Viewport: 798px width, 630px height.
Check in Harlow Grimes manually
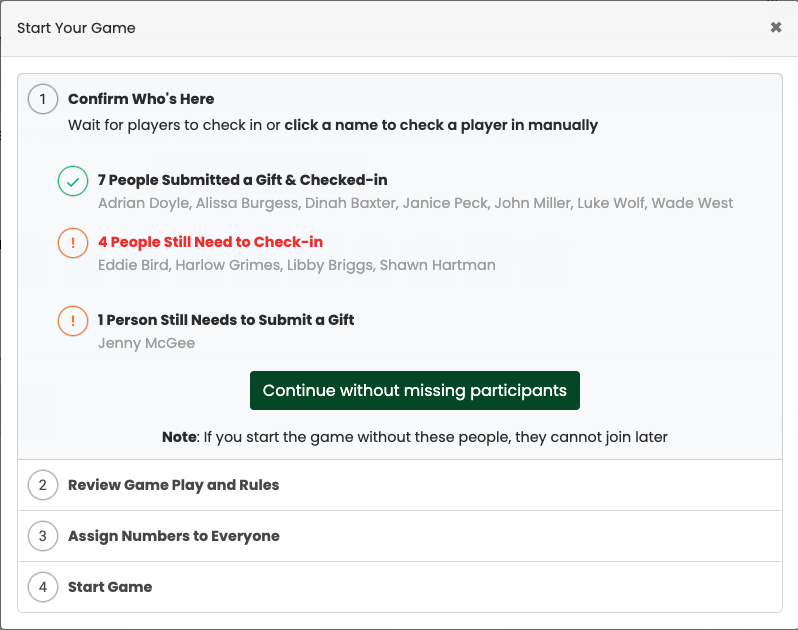pyautogui.click(x=227, y=265)
